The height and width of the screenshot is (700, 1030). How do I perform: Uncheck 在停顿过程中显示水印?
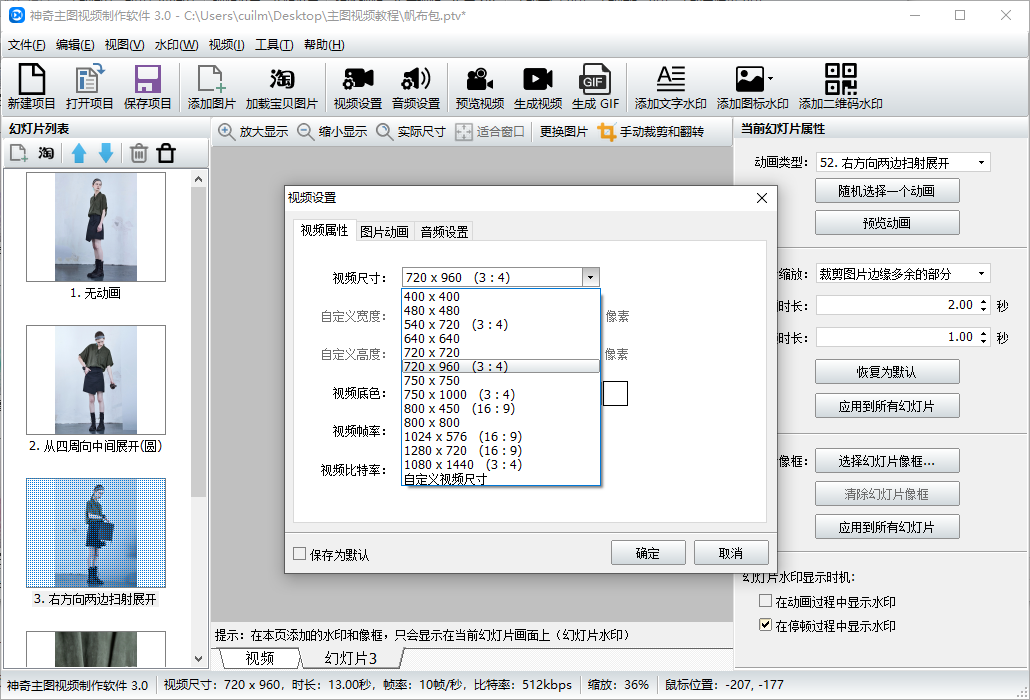765,625
